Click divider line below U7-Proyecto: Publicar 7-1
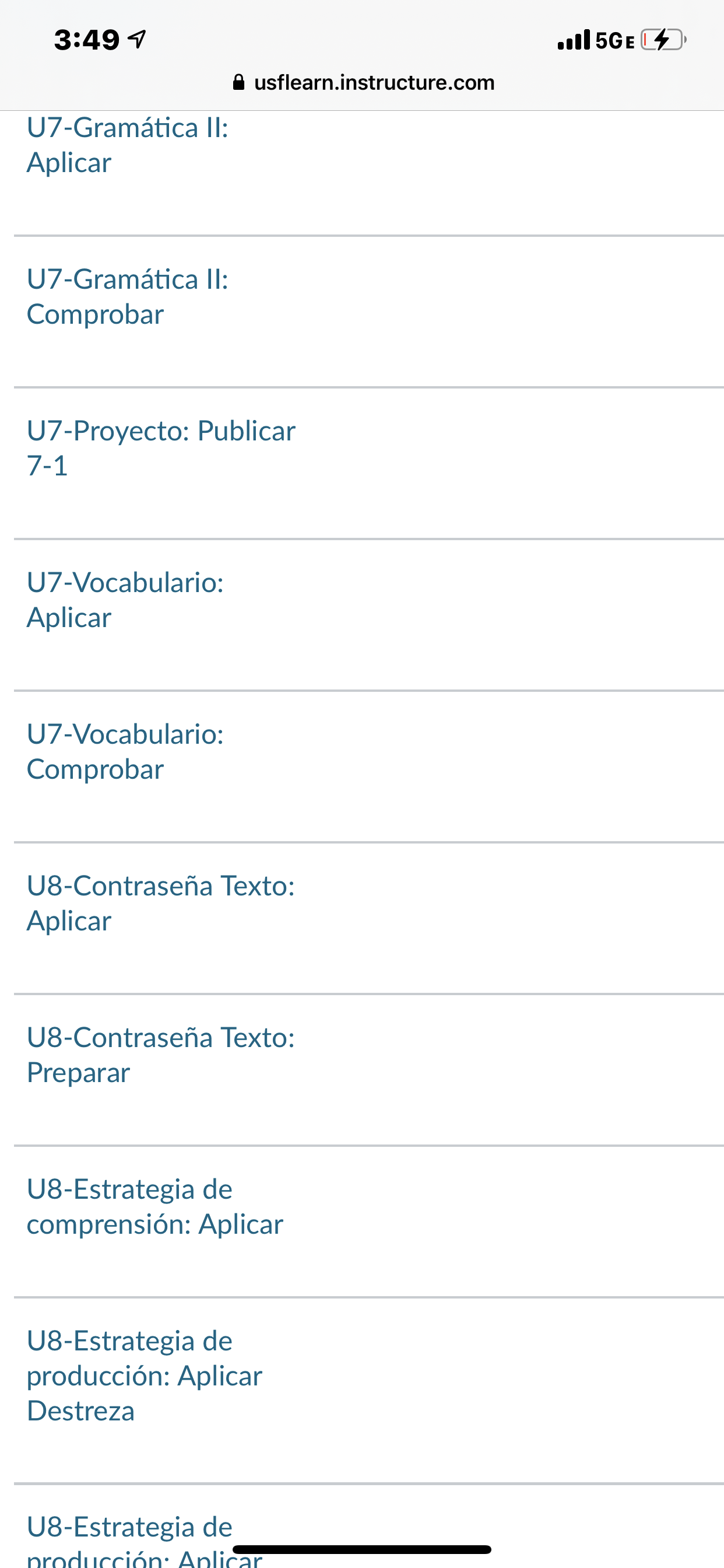Screen dimensions: 724x1568 368,538
